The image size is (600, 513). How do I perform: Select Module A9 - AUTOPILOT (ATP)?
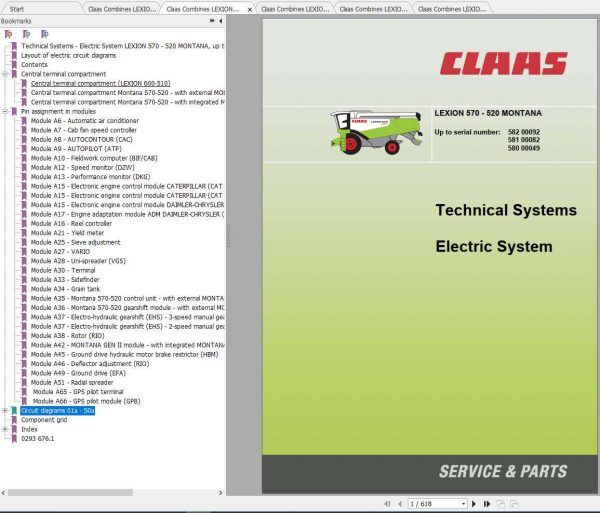(76, 149)
